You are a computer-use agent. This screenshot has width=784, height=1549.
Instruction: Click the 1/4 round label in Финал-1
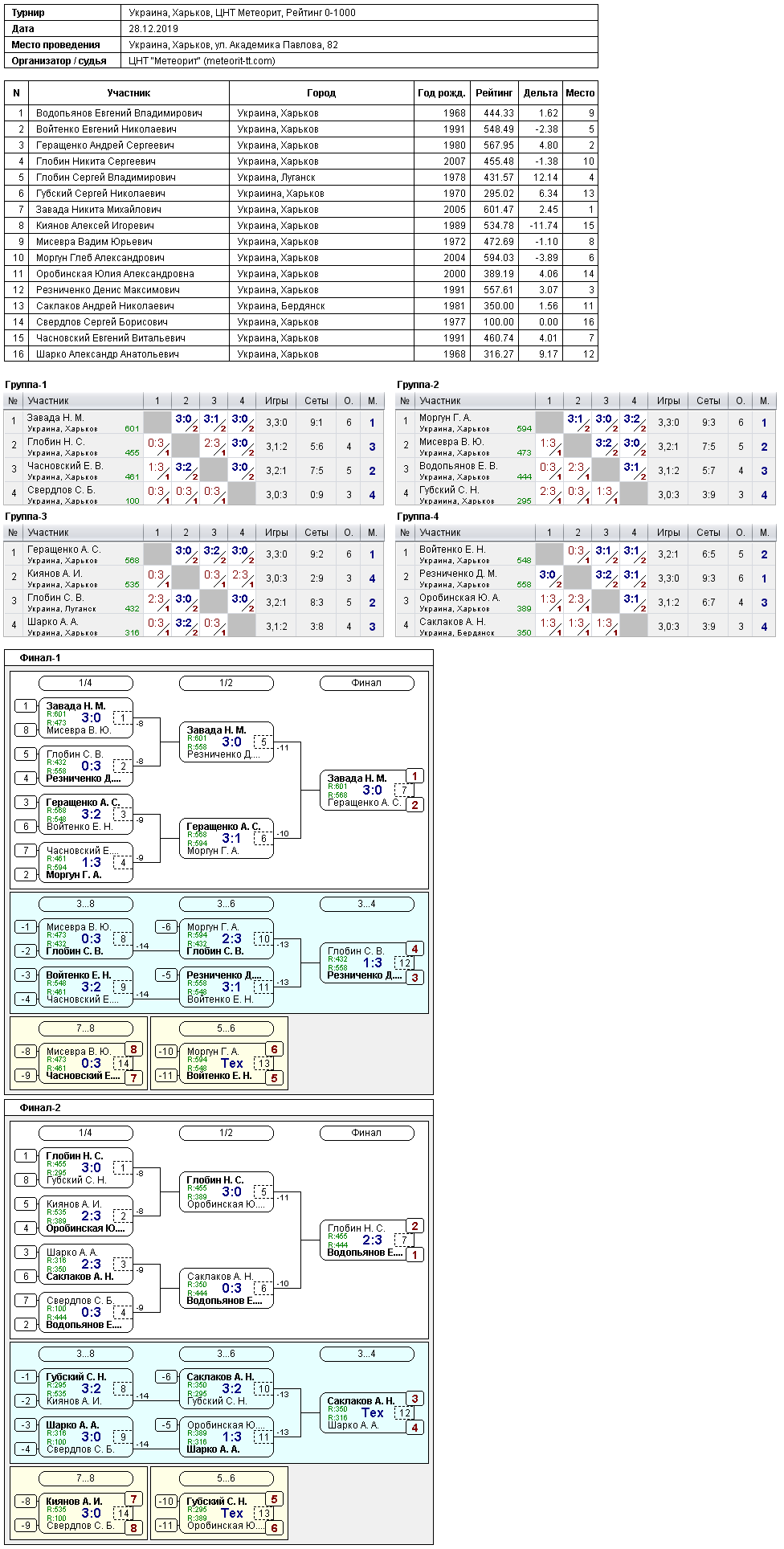point(85,683)
